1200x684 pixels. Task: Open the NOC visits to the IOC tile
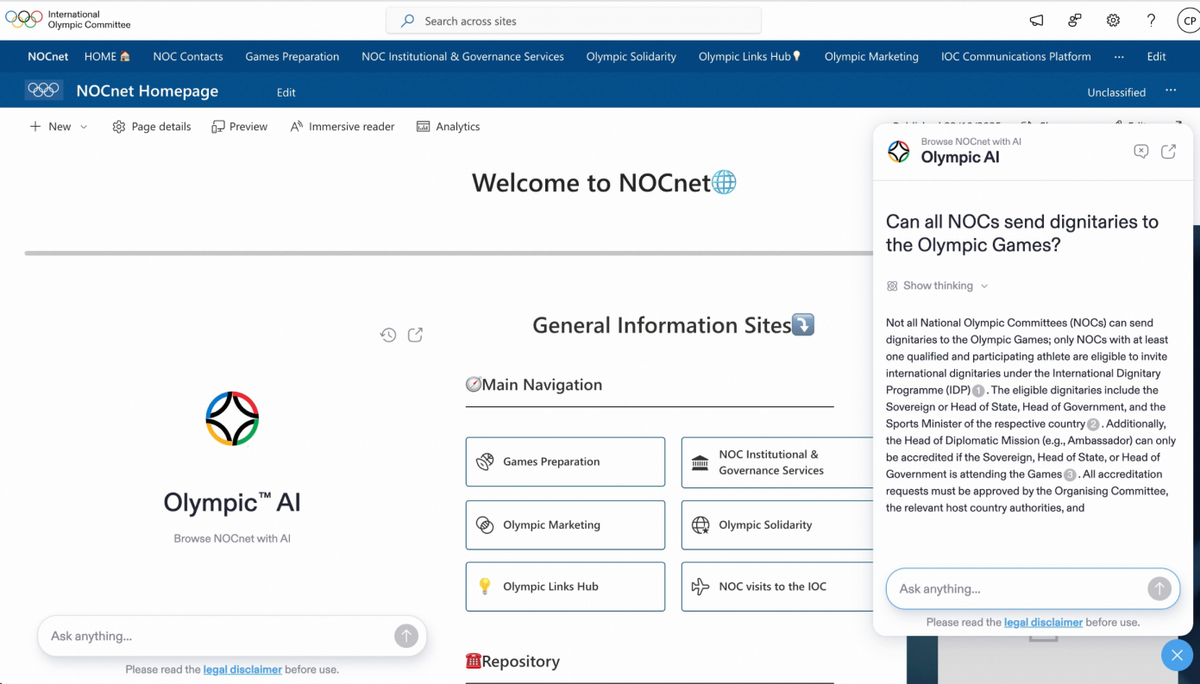tap(772, 587)
